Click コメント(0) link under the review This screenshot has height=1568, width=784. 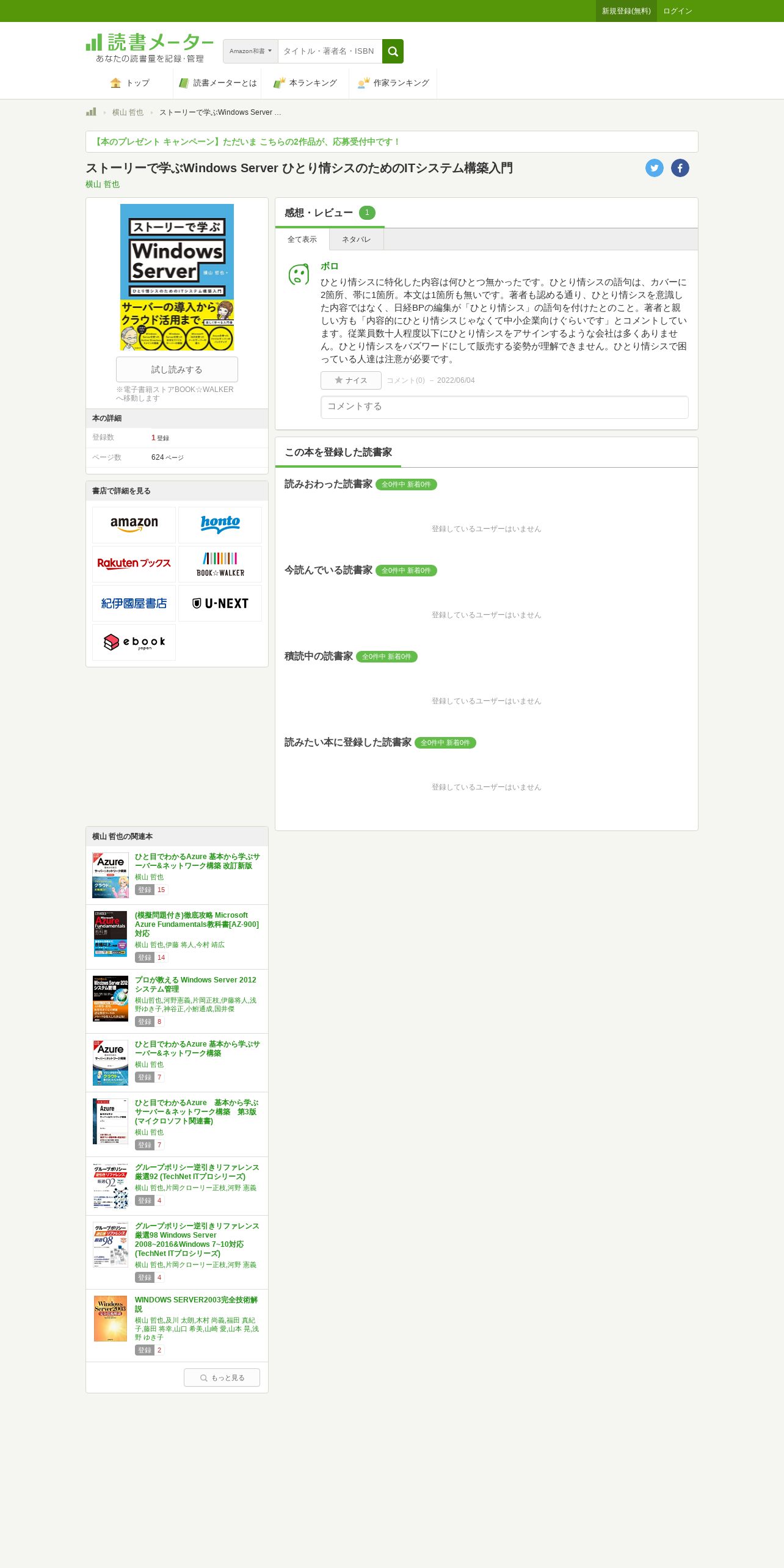[405, 380]
